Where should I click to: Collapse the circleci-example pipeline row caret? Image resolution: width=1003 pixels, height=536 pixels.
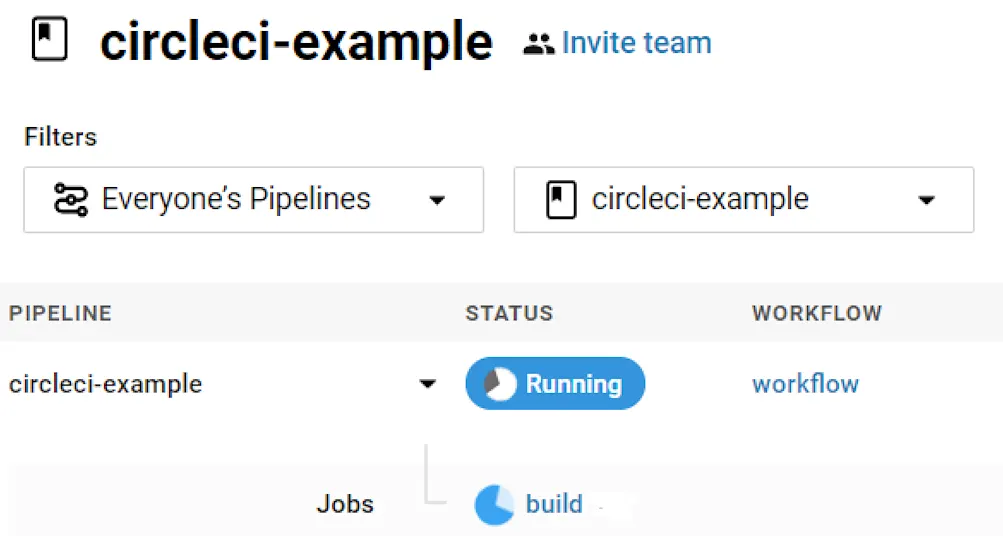(427, 384)
